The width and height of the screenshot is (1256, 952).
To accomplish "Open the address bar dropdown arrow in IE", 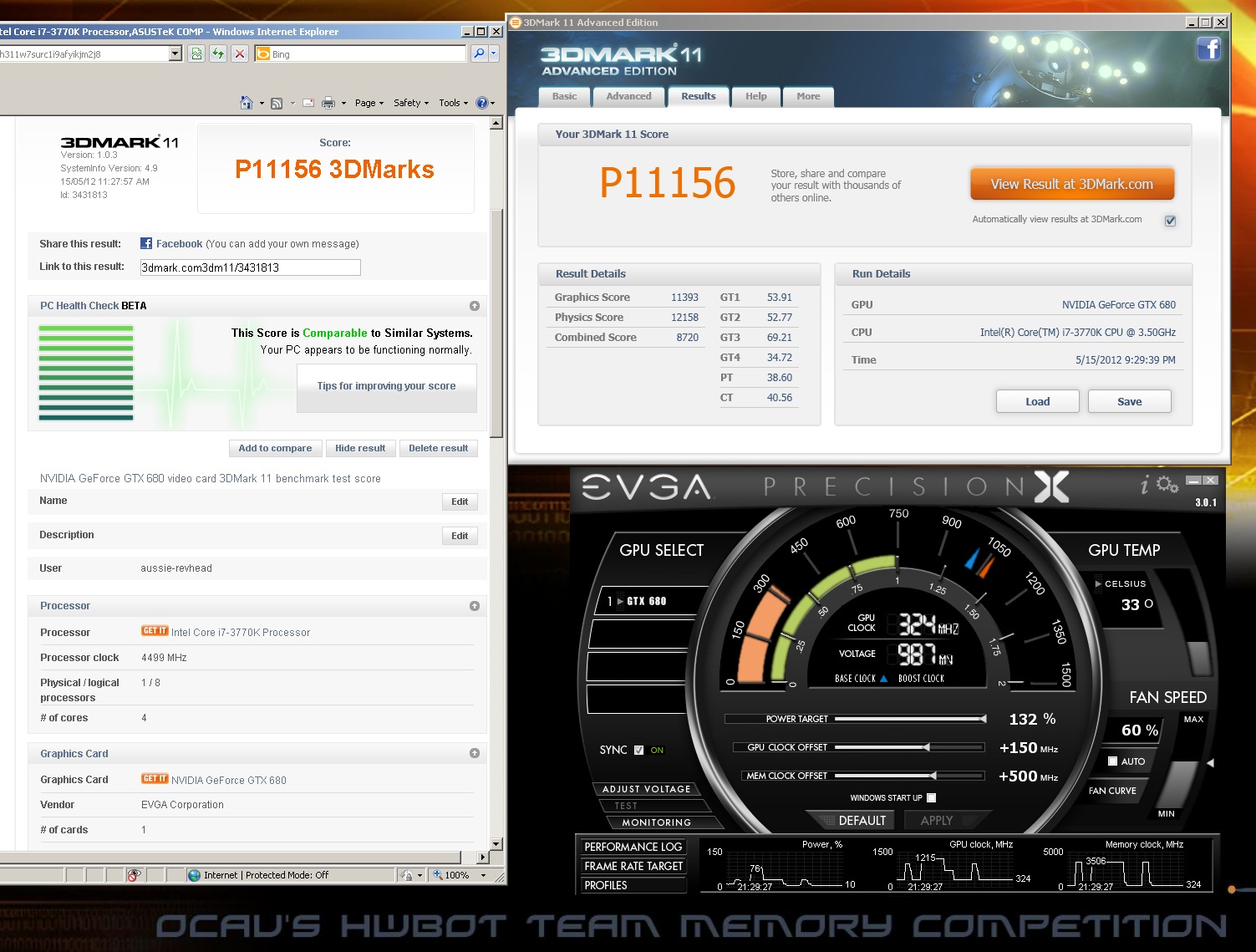I will coord(175,53).
